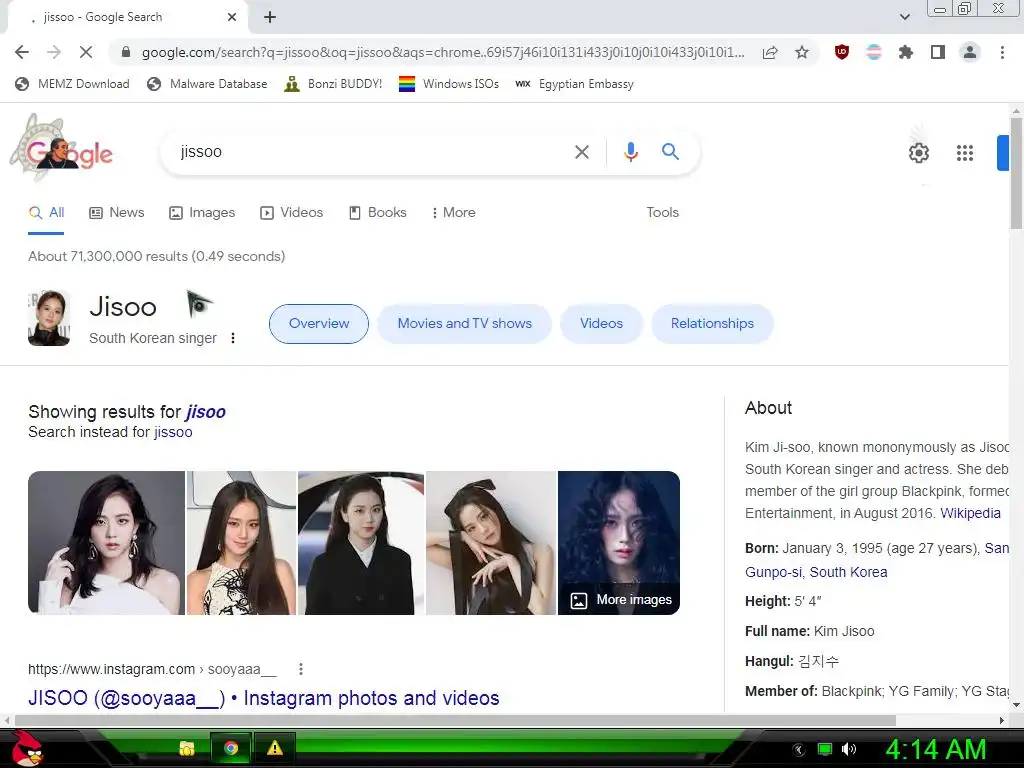Go back with the browser back arrow
The height and width of the screenshot is (768, 1024).
point(22,52)
